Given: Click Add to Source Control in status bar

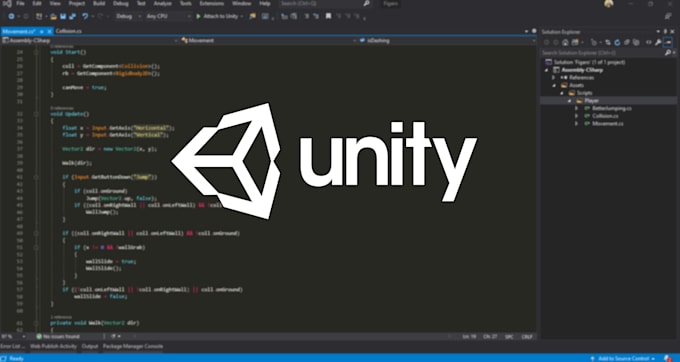Looking at the screenshot, I should (624, 359).
